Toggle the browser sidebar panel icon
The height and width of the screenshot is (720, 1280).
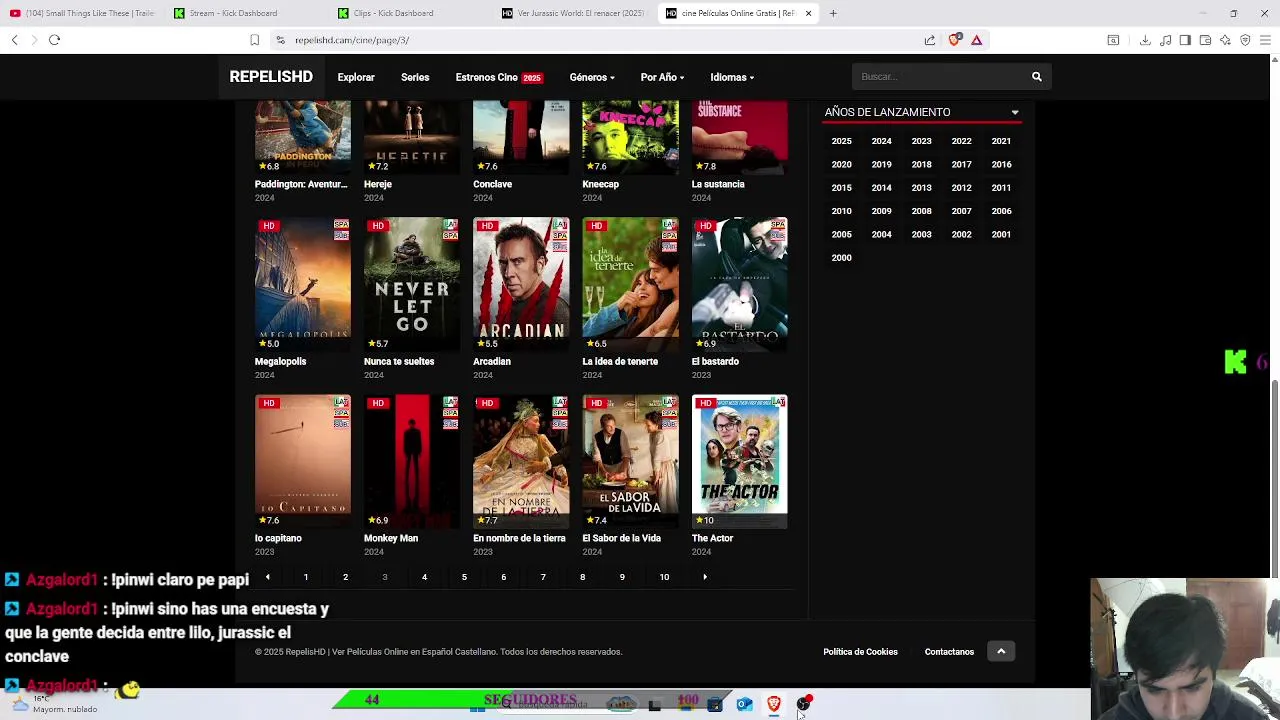[1185, 40]
